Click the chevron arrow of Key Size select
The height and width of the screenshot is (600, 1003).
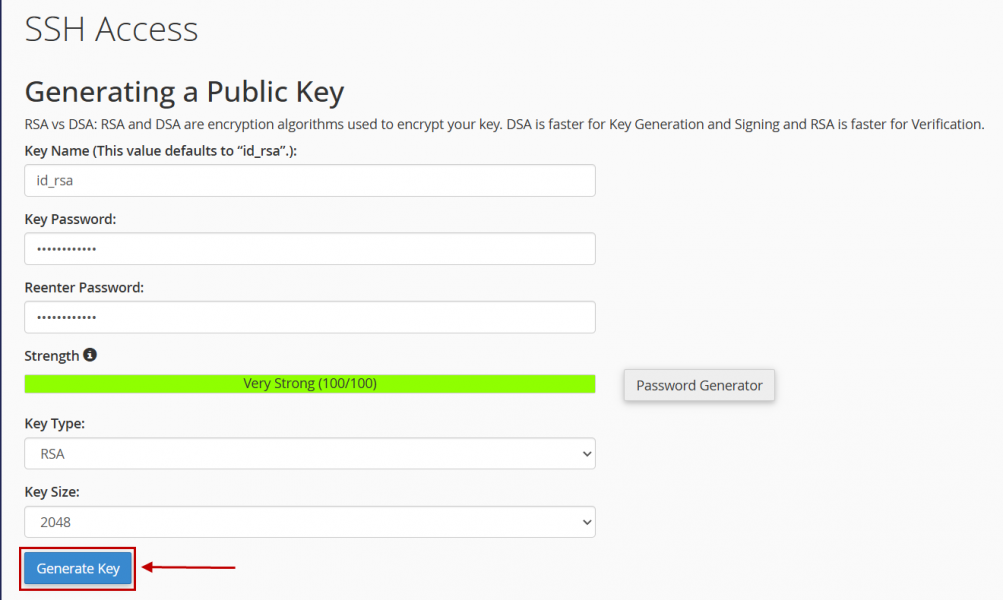click(587, 522)
